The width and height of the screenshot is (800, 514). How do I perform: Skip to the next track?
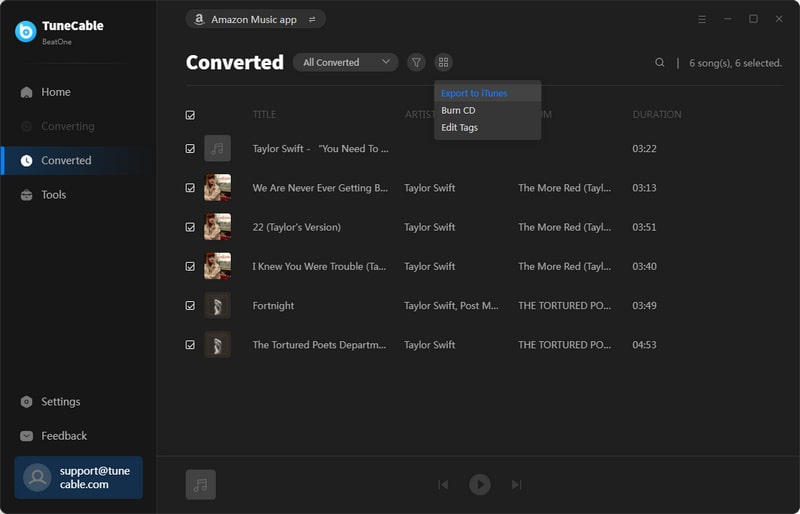point(516,484)
